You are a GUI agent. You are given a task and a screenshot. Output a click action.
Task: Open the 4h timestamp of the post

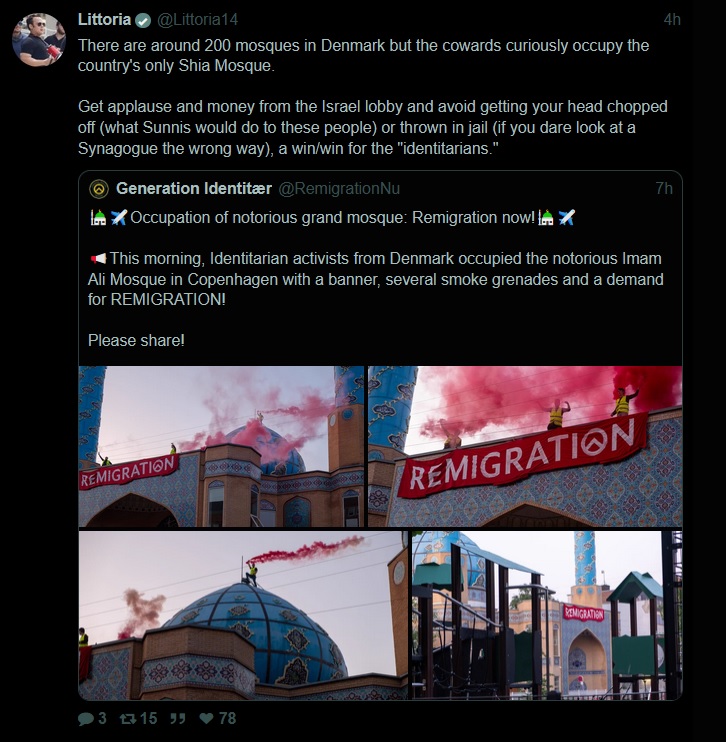672,20
